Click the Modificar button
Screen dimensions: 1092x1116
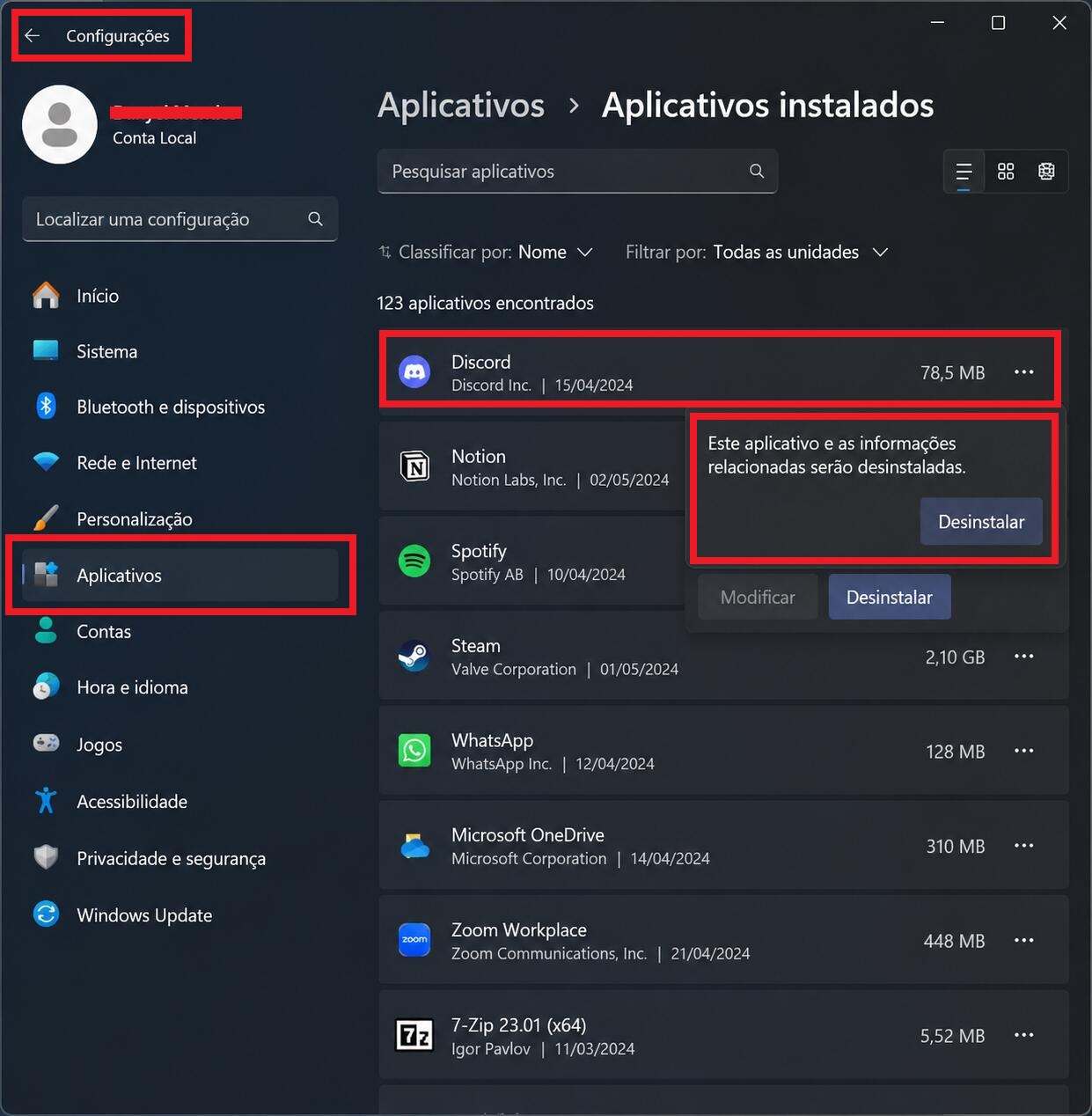click(x=758, y=597)
